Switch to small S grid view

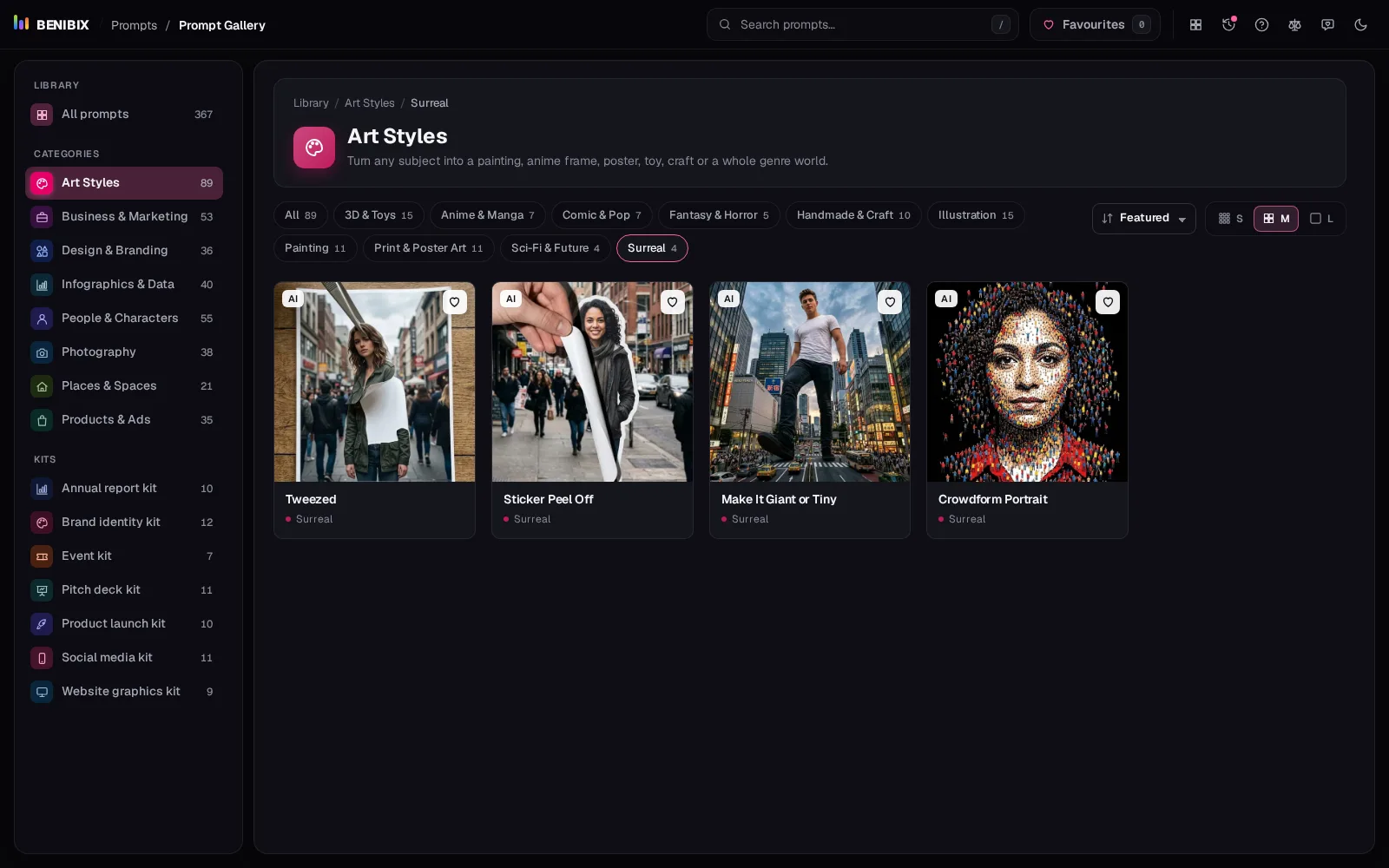[1231, 219]
